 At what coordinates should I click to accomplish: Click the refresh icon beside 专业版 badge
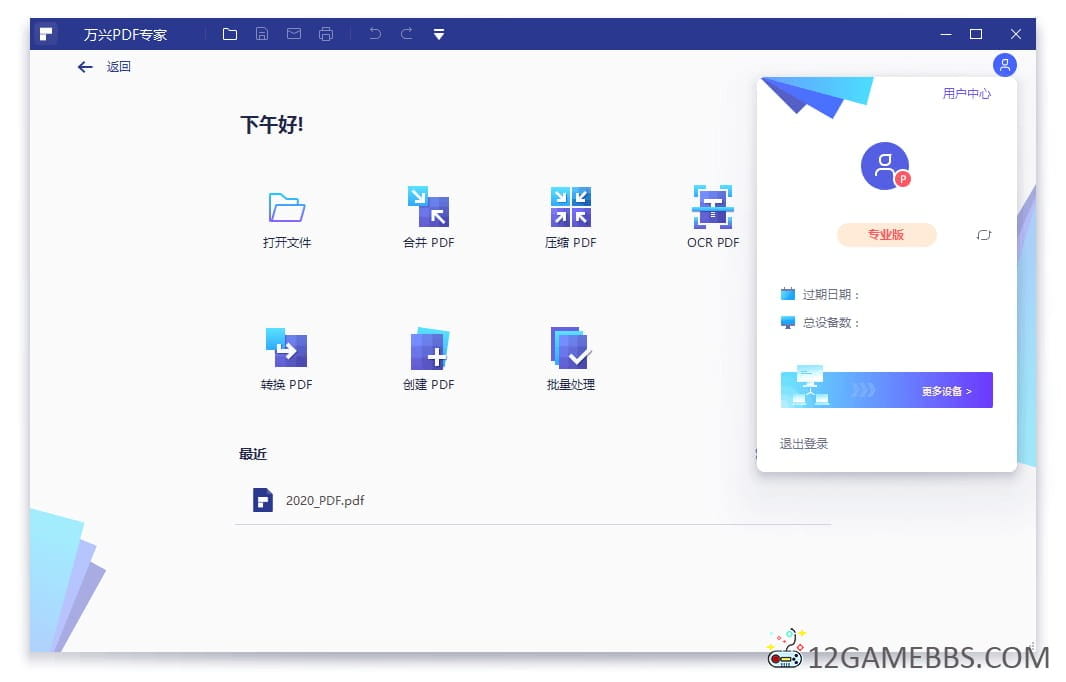point(983,235)
